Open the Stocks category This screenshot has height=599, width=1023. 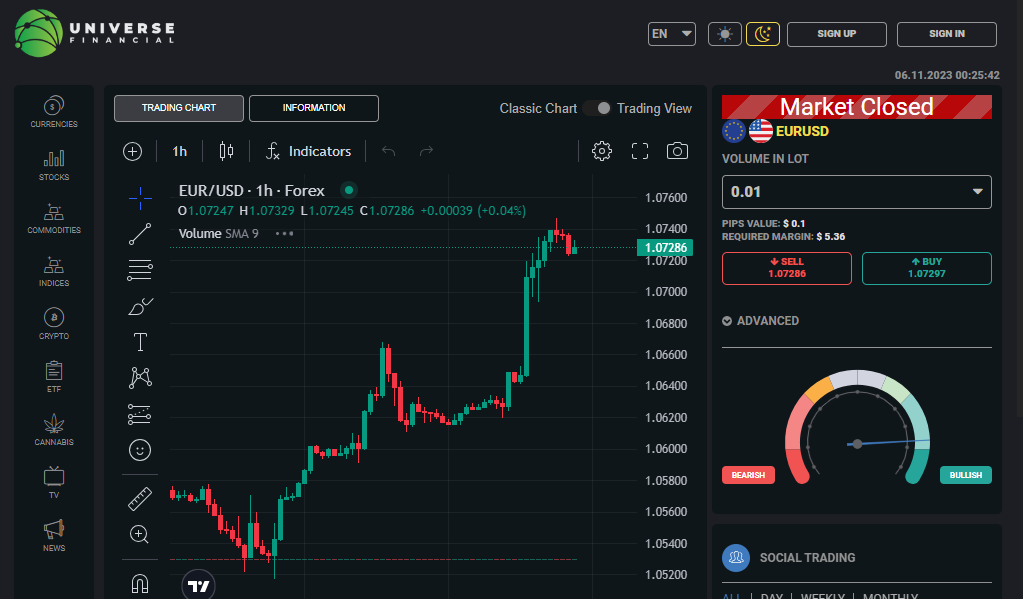coord(53,165)
